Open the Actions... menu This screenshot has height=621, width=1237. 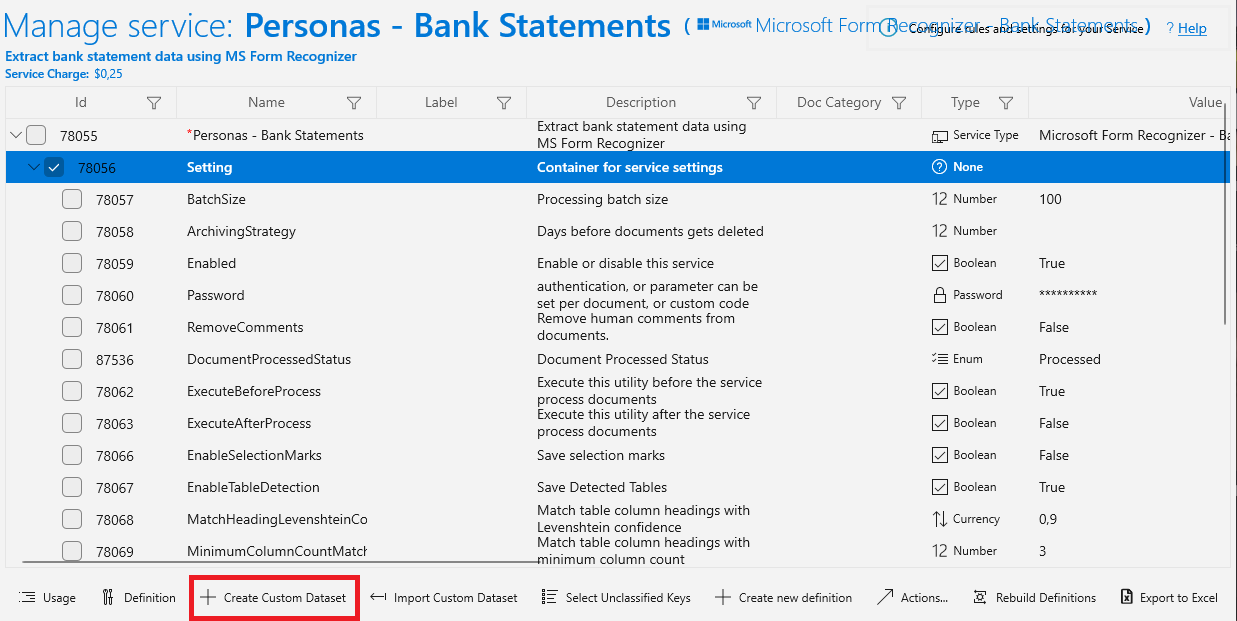(x=912, y=597)
